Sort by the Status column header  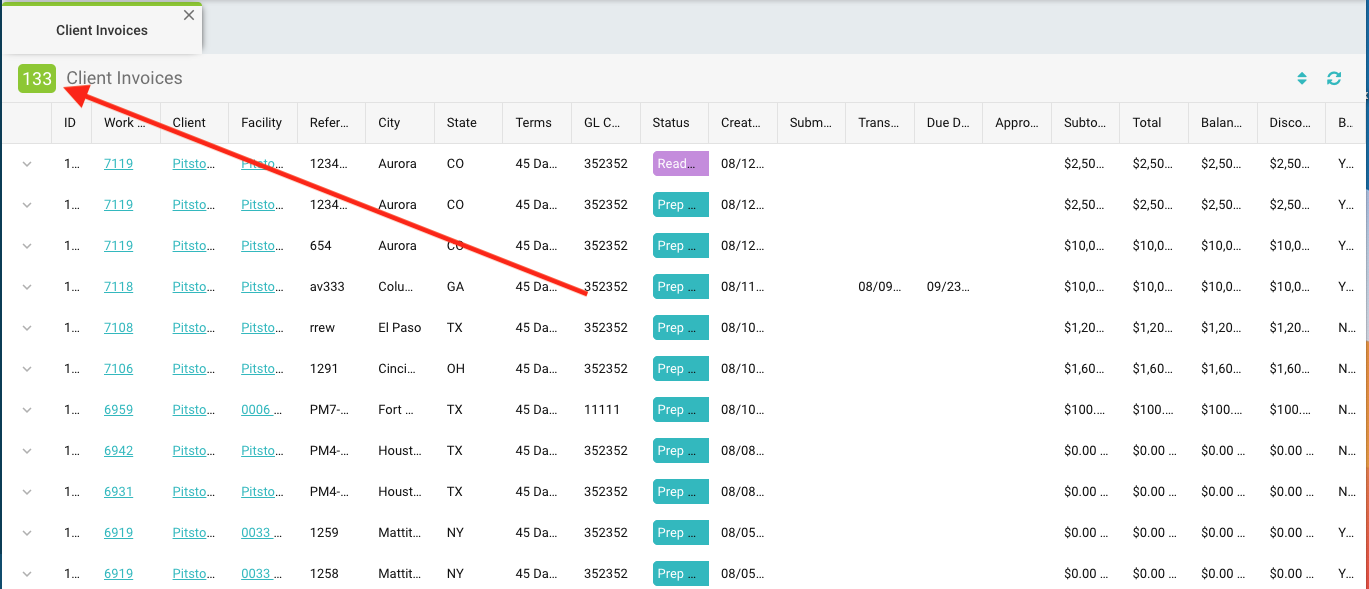tap(670, 123)
